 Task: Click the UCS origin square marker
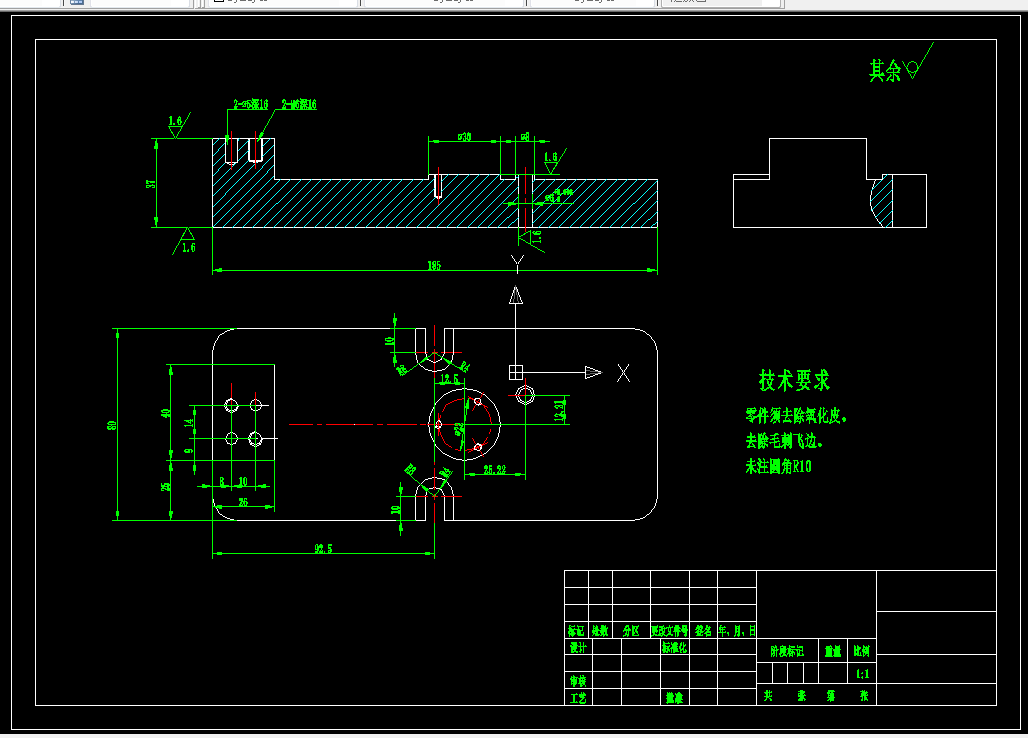coord(516,372)
